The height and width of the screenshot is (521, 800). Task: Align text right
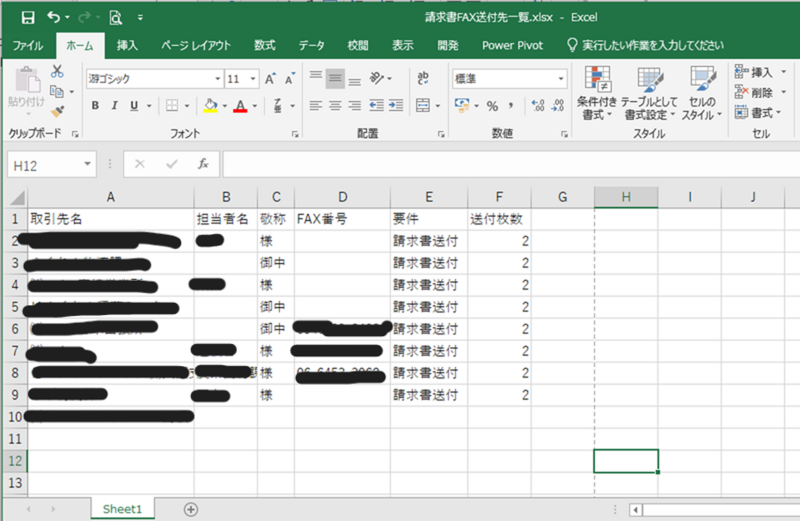355,106
